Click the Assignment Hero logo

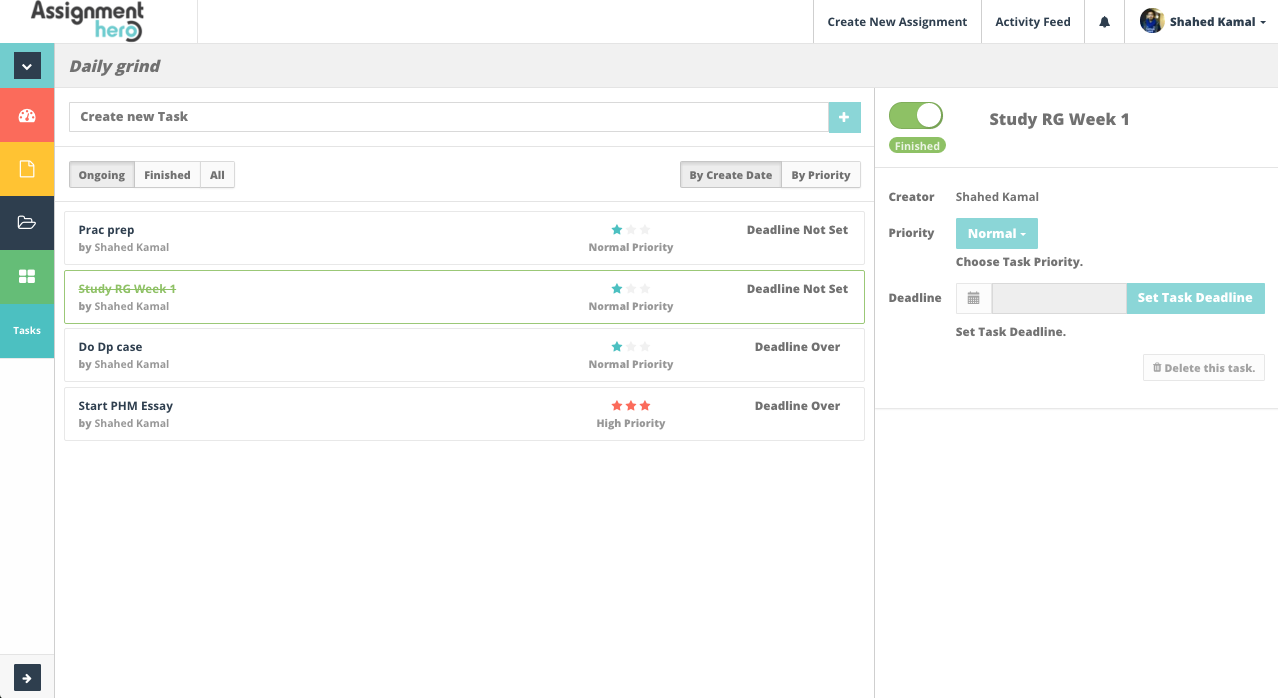(88, 21)
